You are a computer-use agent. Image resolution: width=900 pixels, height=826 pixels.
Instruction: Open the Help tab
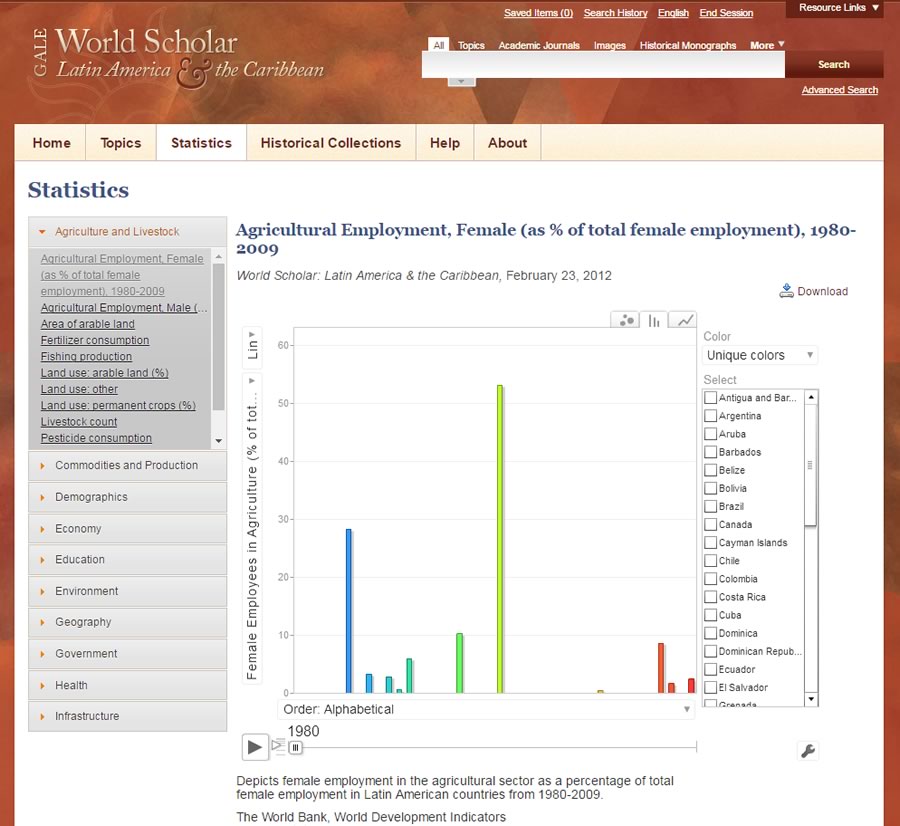pyautogui.click(x=445, y=143)
